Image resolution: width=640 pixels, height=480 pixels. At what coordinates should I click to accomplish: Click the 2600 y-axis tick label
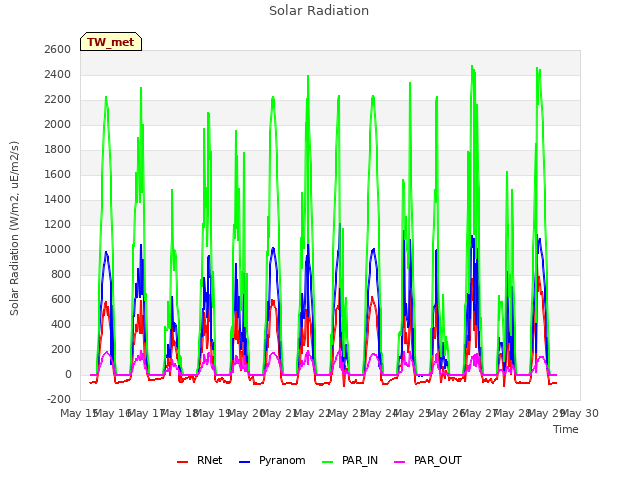click(58, 49)
